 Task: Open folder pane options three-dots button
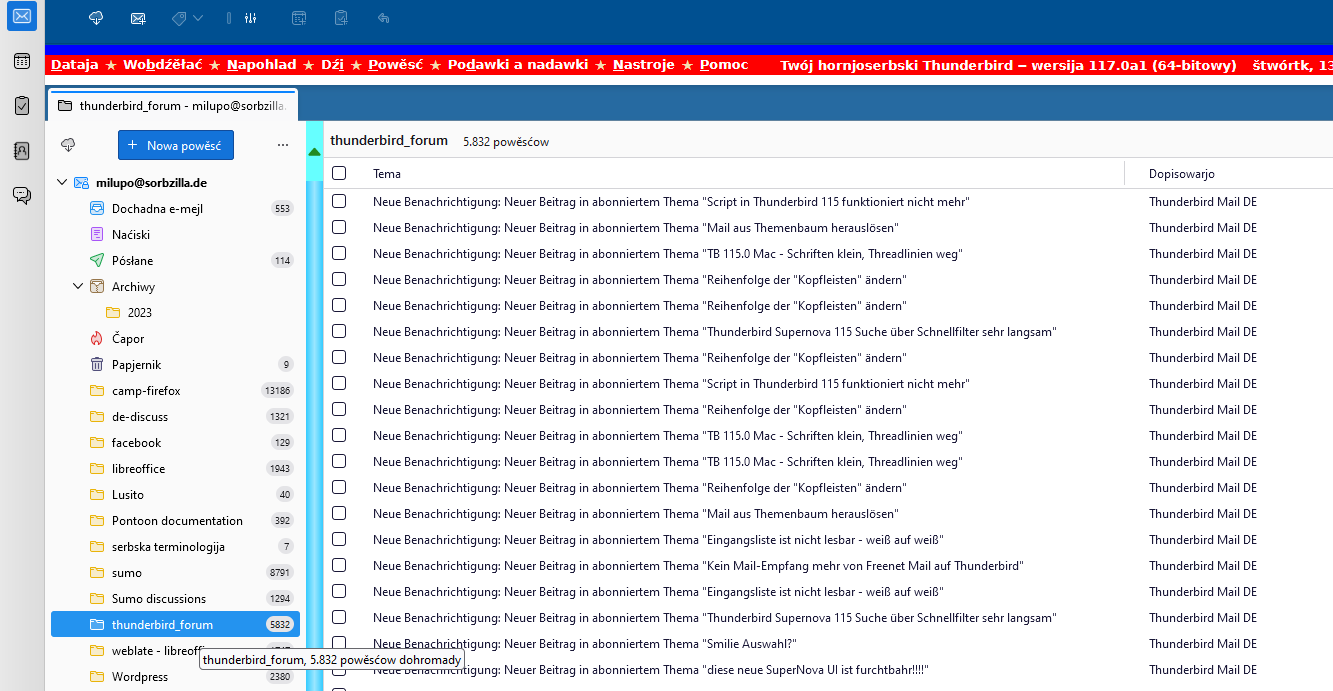(283, 145)
